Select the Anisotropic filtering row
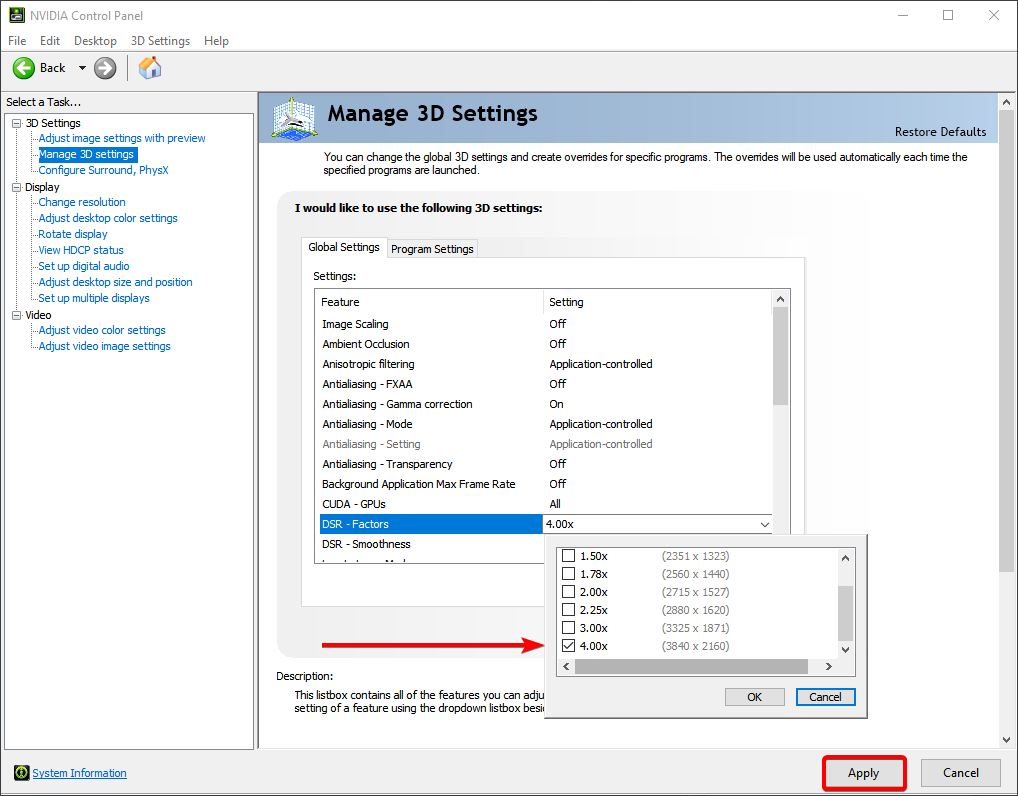 (545, 364)
